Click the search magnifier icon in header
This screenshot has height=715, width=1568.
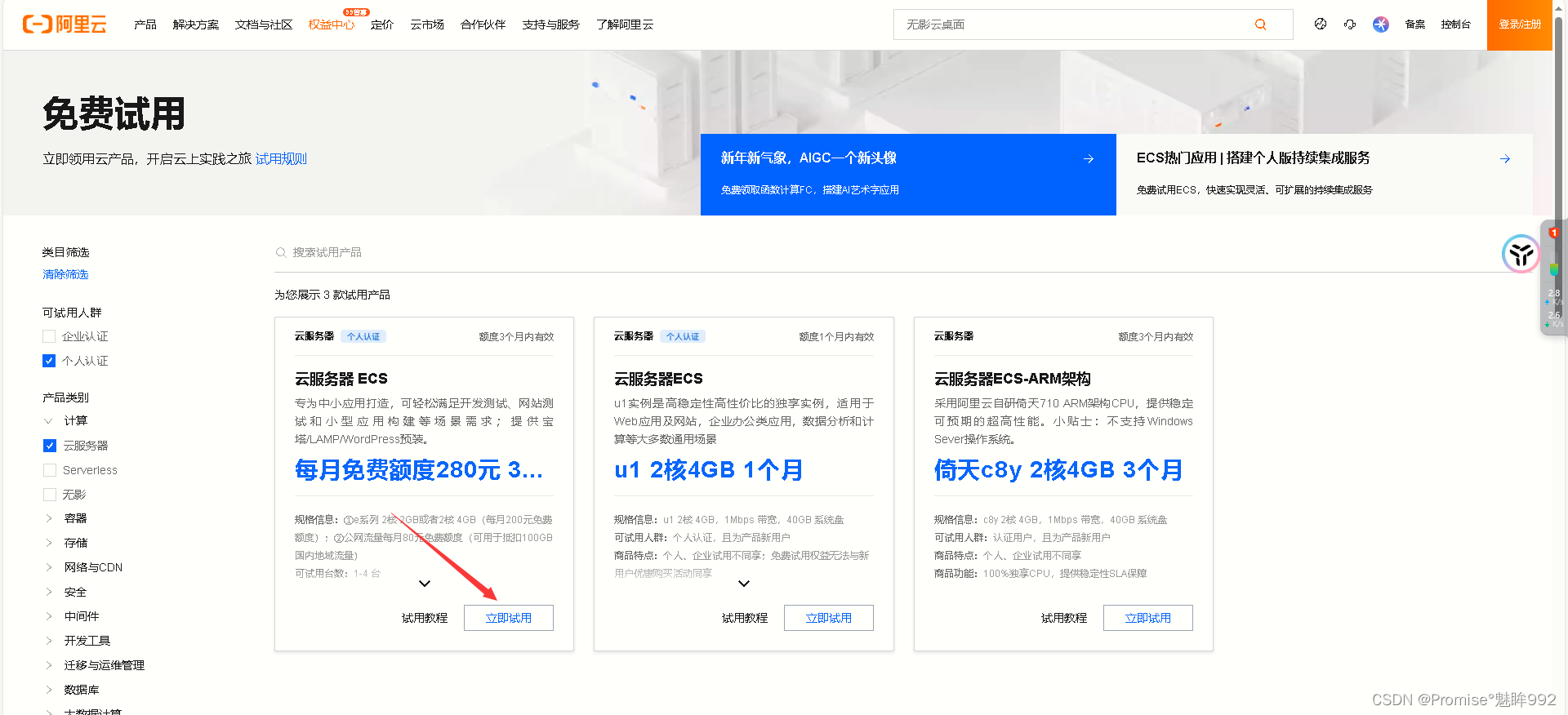(x=1260, y=24)
